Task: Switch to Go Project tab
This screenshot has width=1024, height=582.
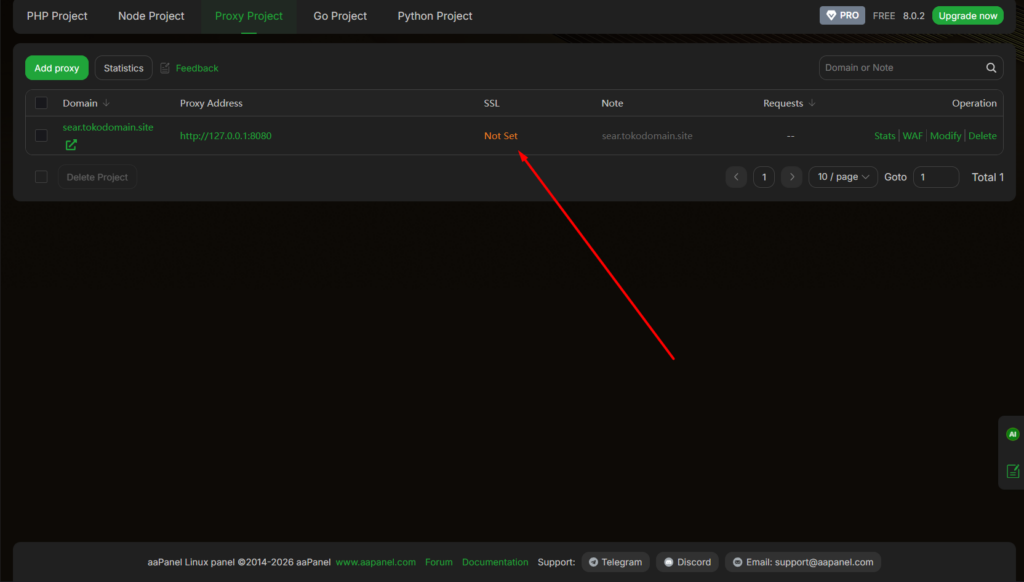Action: point(340,16)
